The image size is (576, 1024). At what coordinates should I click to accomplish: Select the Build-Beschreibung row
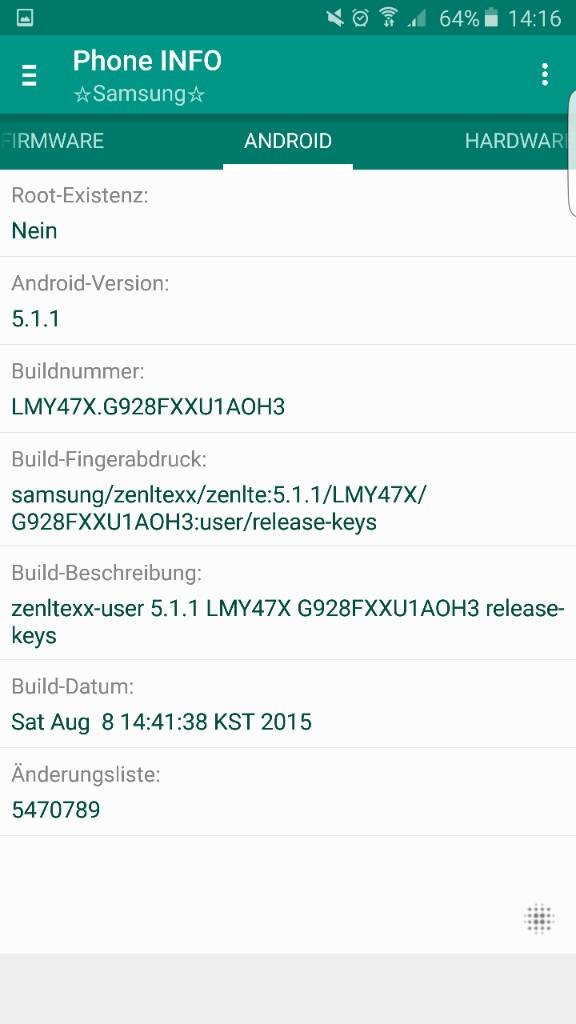pyautogui.click(x=288, y=603)
